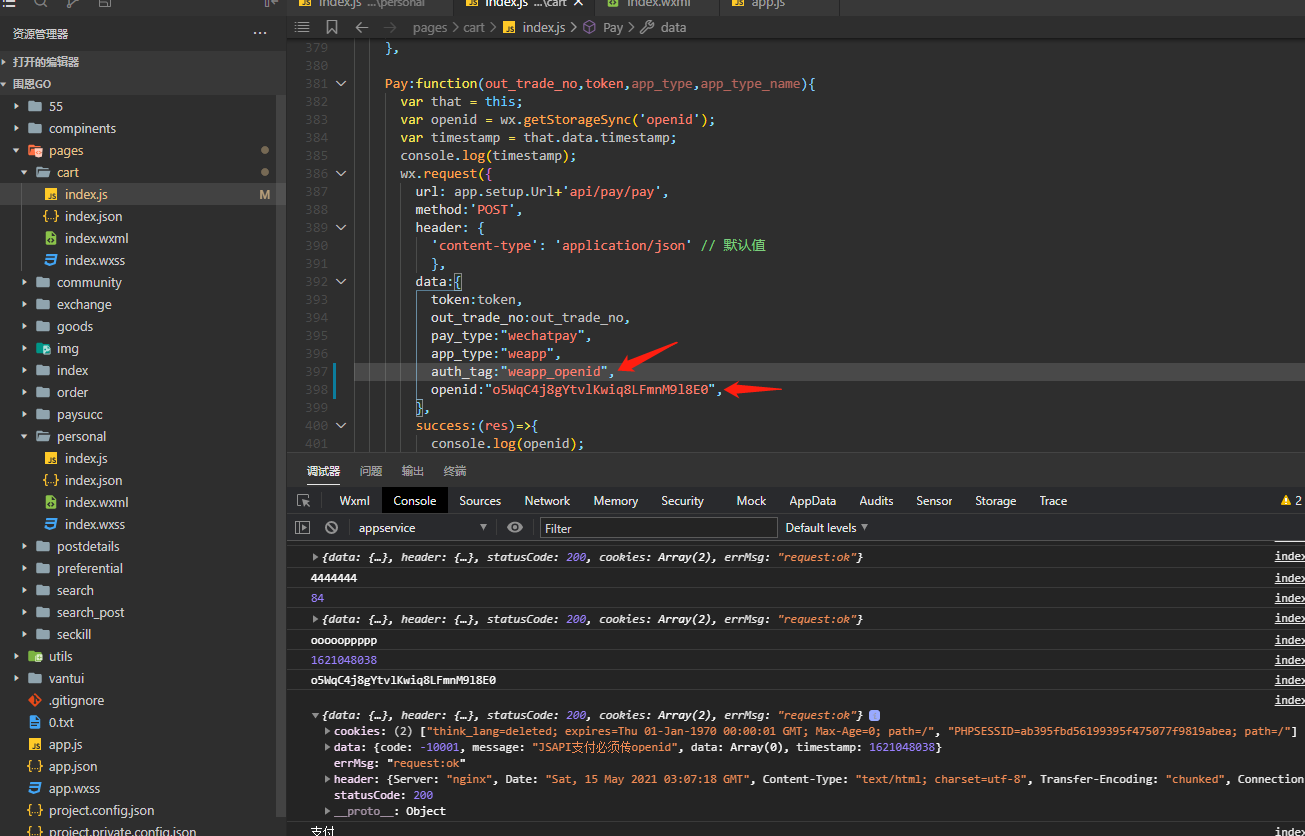Click the index source link on oooooppppp row
Image resolution: width=1305 pixels, height=836 pixels.
pos(1289,640)
